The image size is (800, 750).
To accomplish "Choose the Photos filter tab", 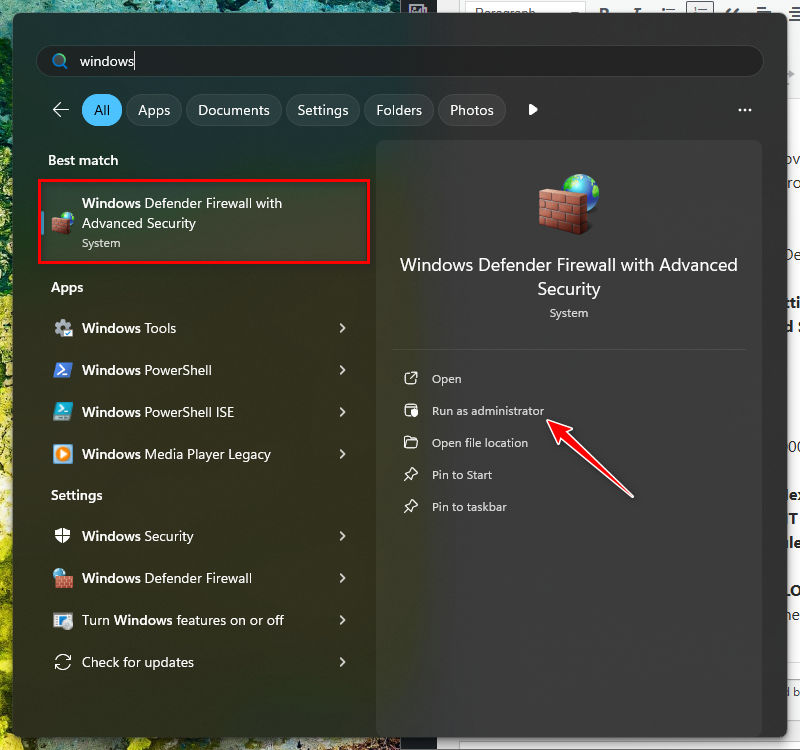I will (x=472, y=110).
